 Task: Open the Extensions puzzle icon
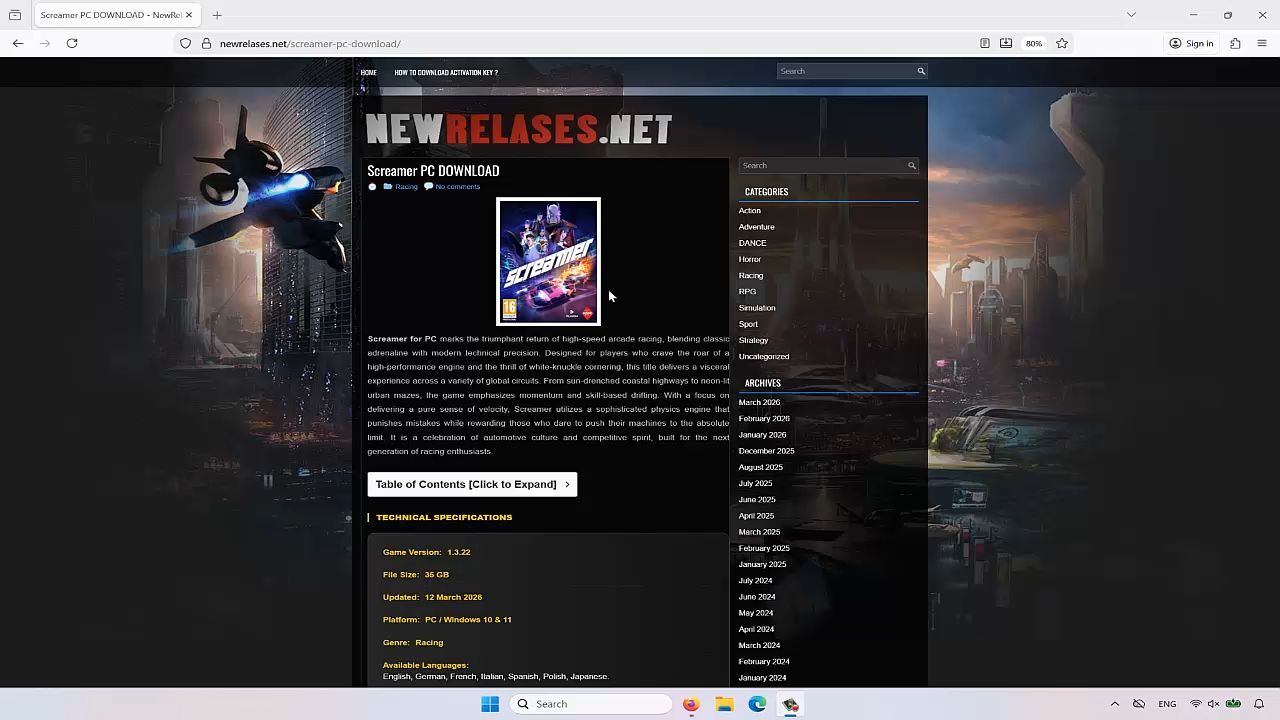(1235, 43)
